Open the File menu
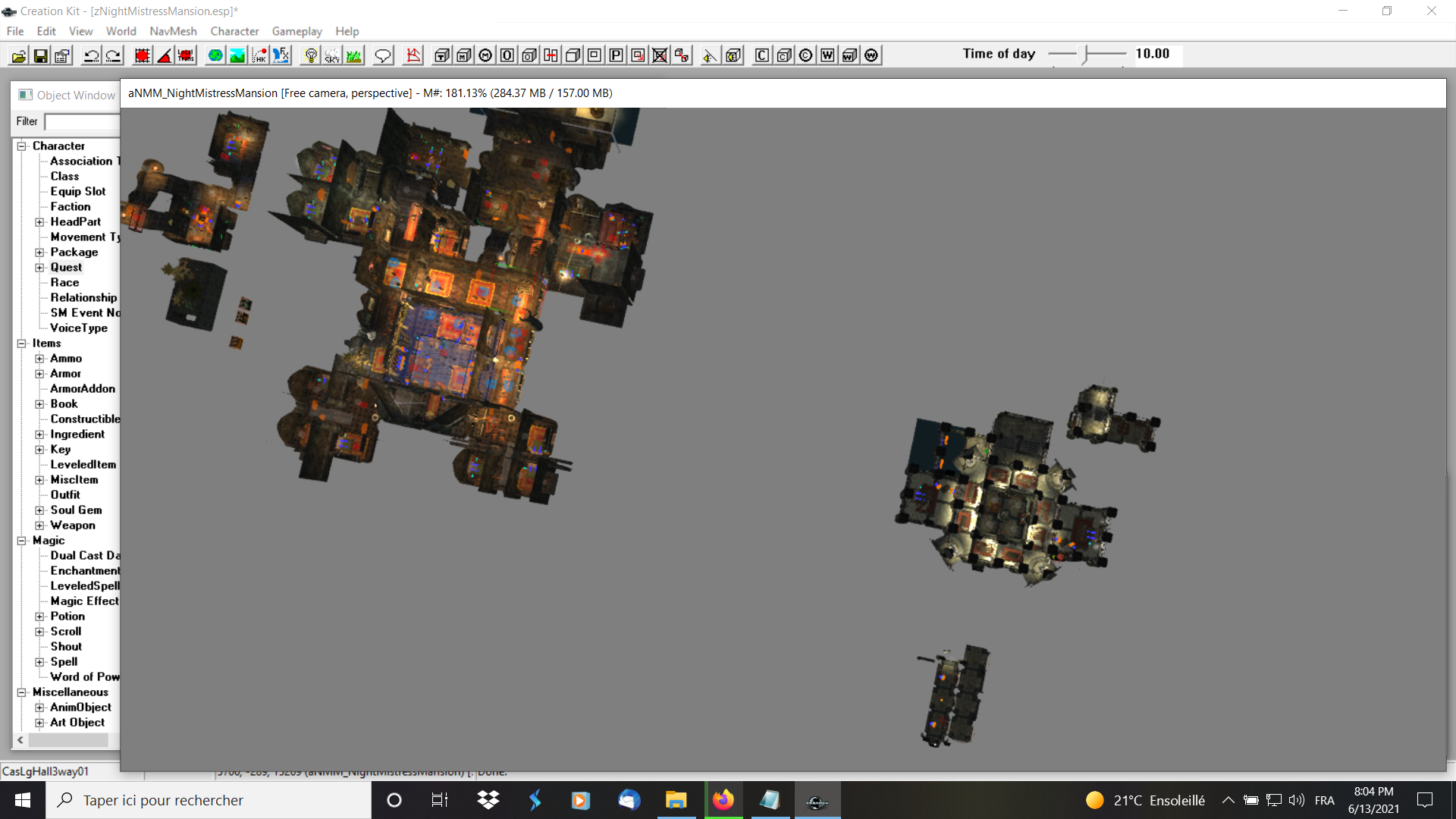The width and height of the screenshot is (1456, 819). coord(15,31)
